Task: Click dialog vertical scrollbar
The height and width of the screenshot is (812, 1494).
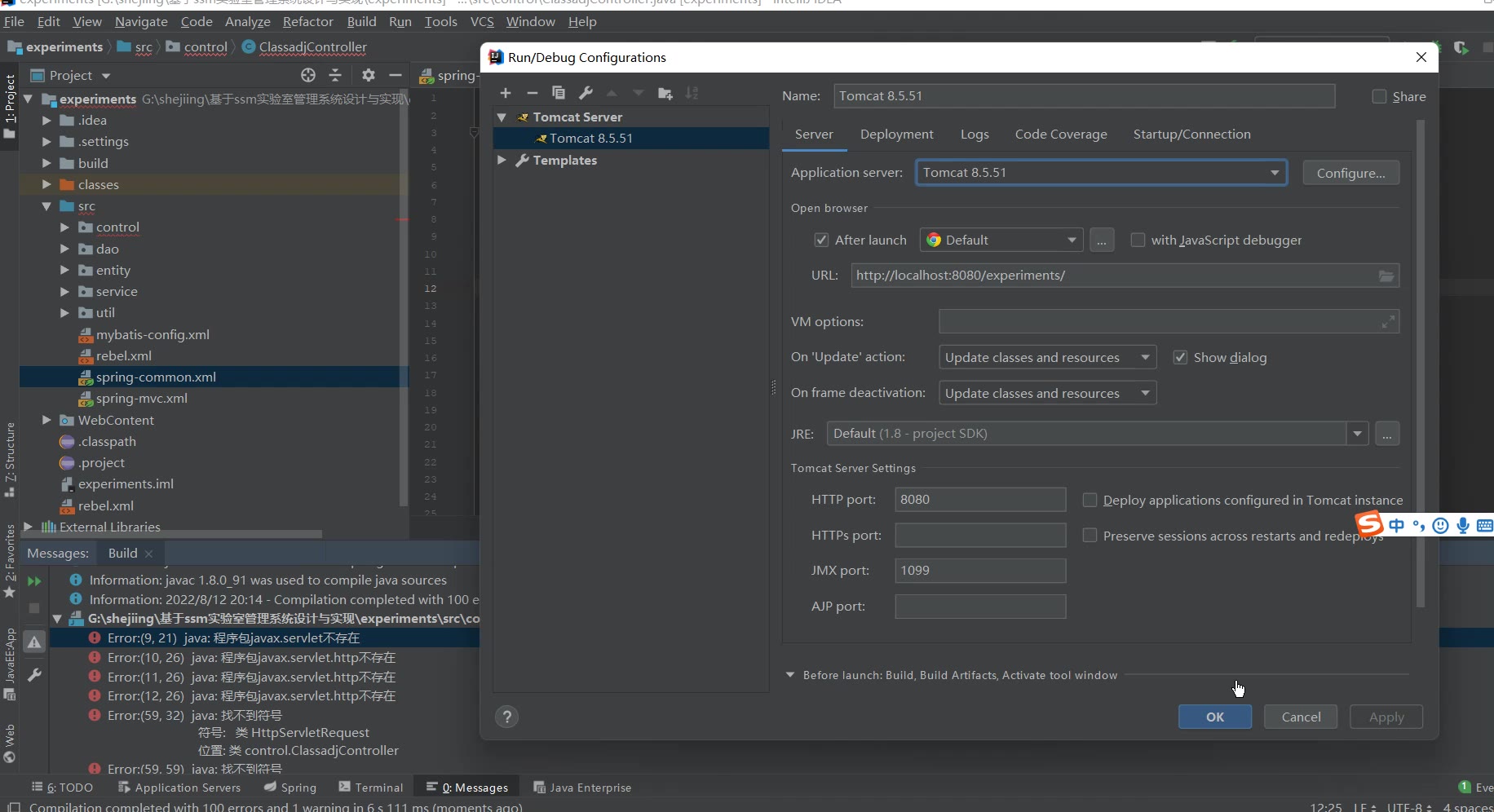Action: [x=1421, y=364]
